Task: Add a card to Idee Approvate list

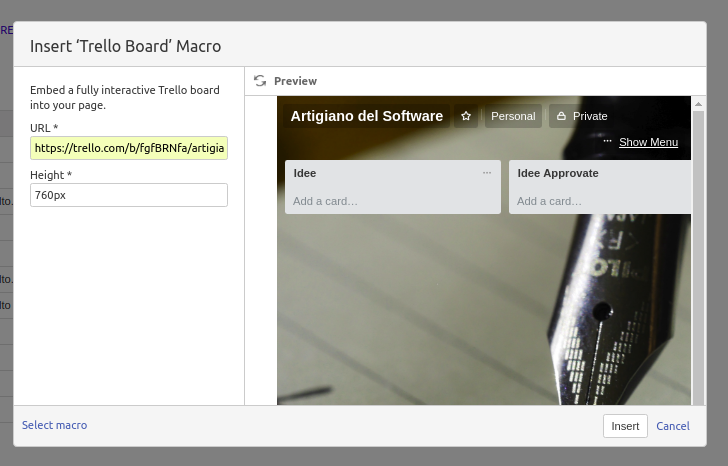Action: (549, 201)
